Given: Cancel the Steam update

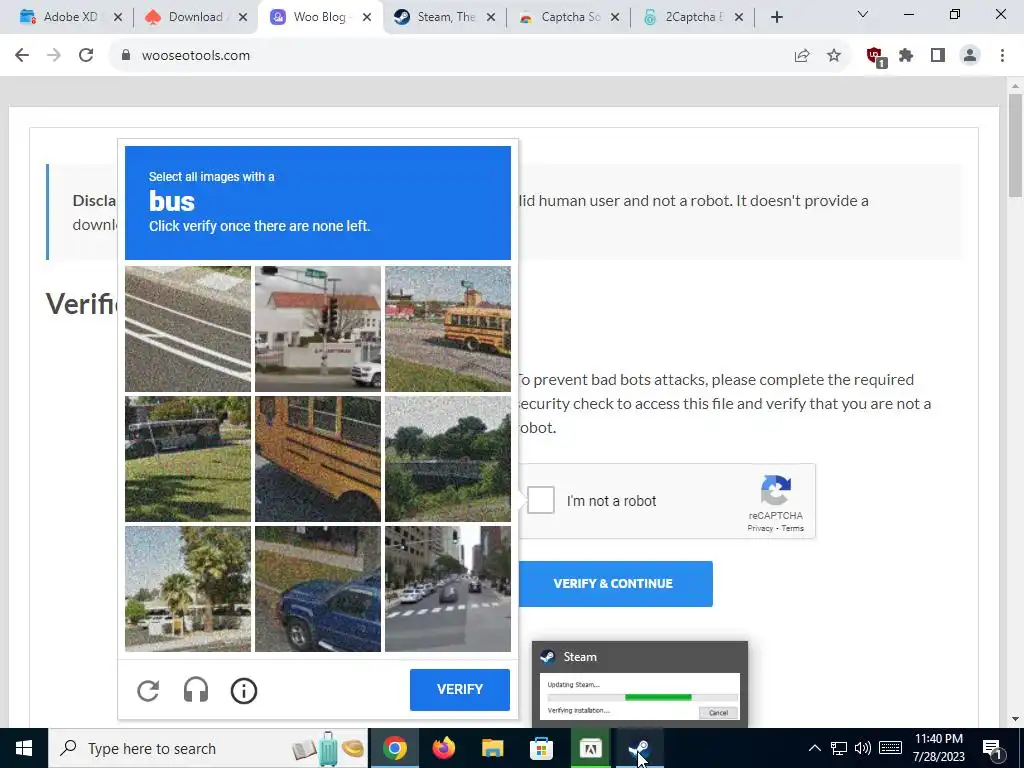Looking at the screenshot, I should (x=718, y=712).
